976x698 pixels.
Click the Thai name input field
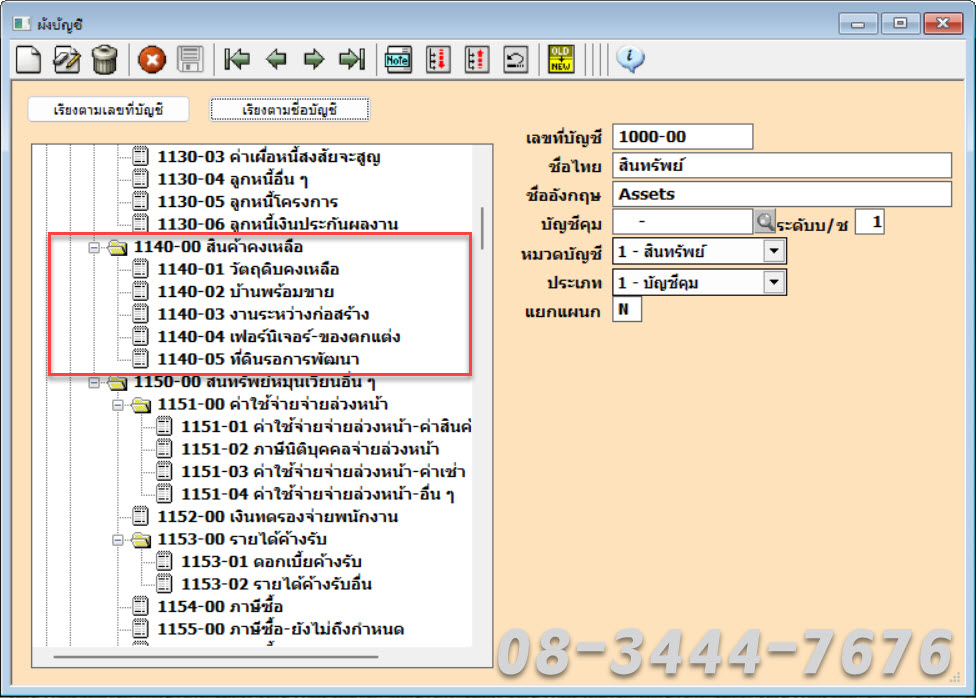[782, 165]
